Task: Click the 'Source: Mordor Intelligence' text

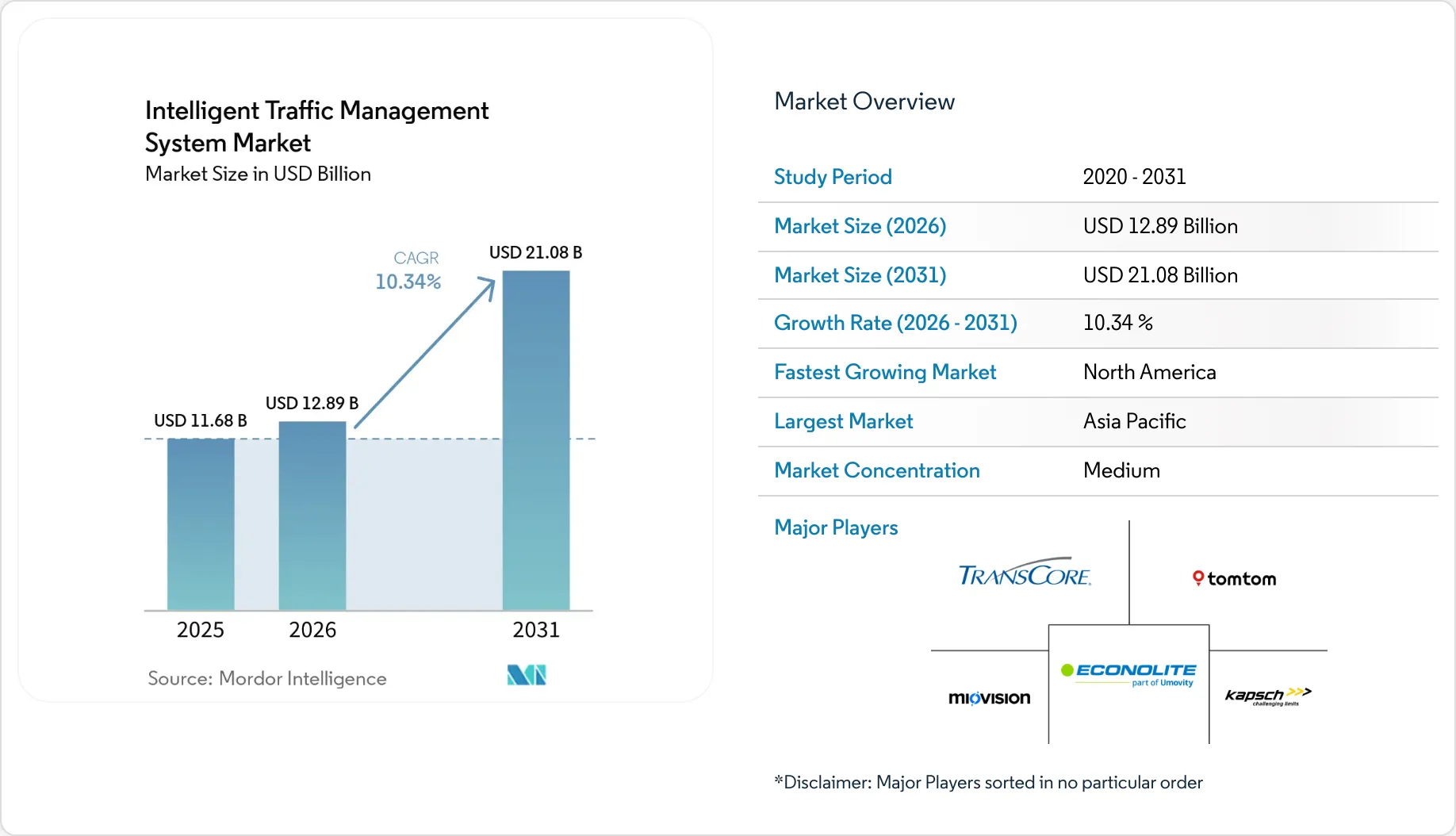Action: point(267,678)
